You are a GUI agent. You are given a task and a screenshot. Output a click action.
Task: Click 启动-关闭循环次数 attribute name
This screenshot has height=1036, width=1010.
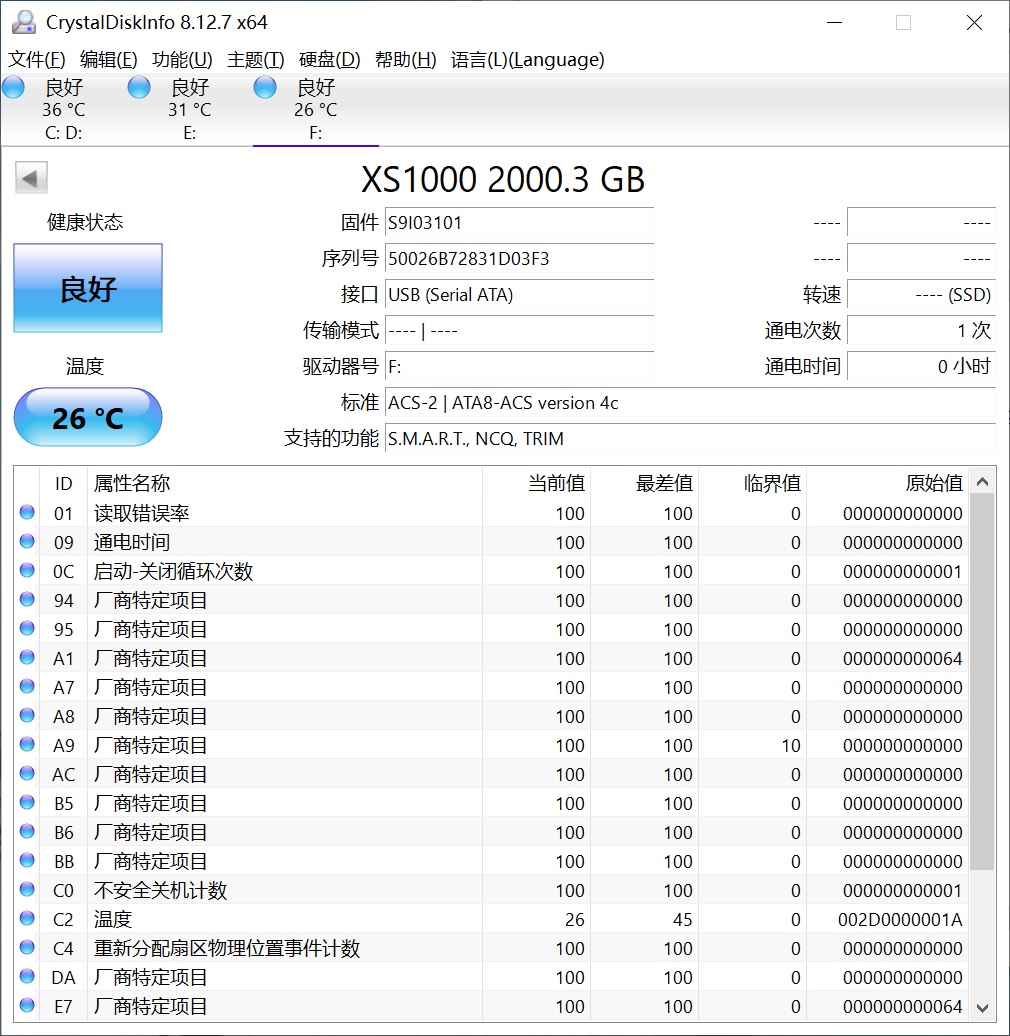(173, 571)
